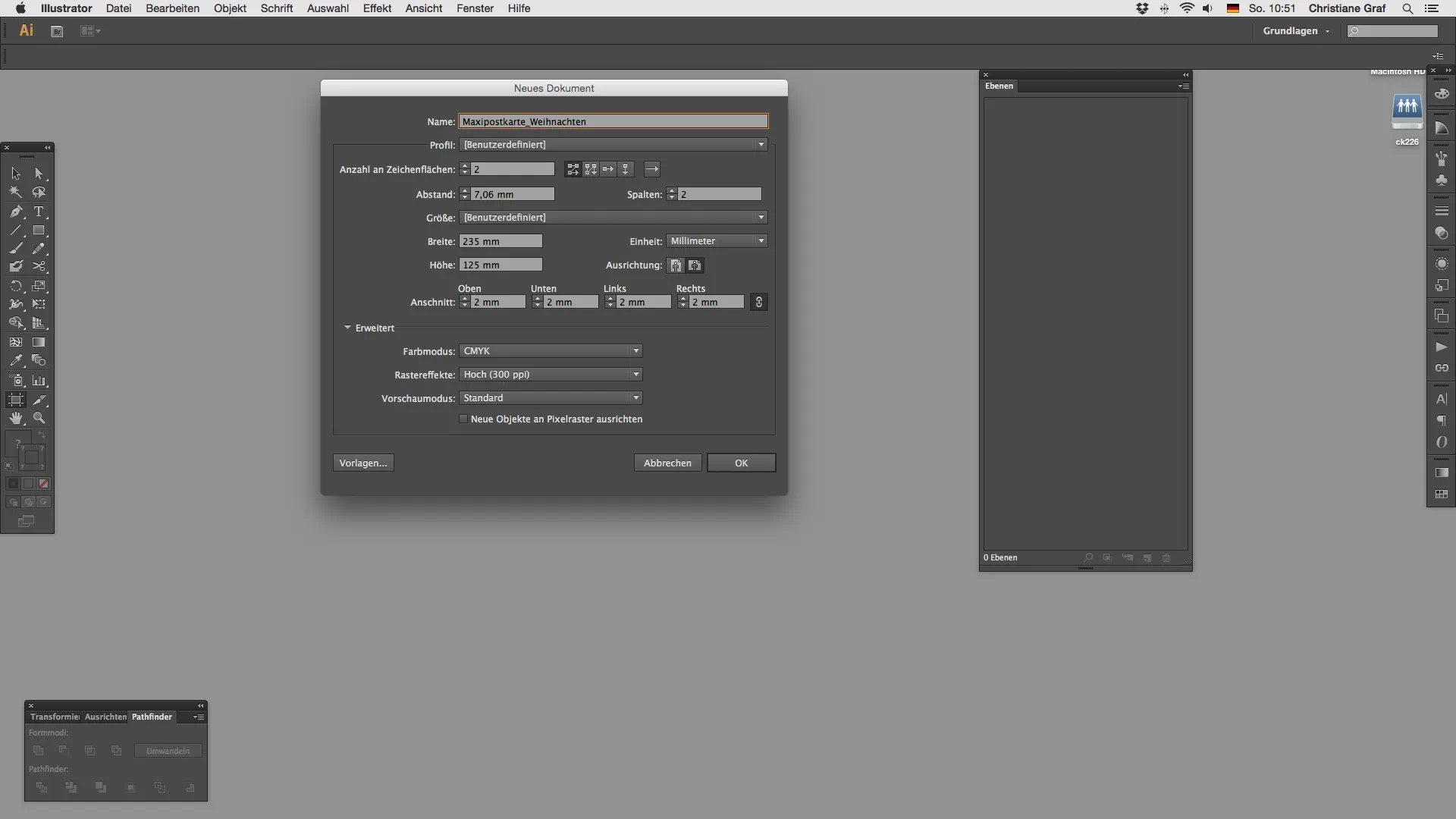Select the Type tool
1456x819 pixels.
click(39, 212)
